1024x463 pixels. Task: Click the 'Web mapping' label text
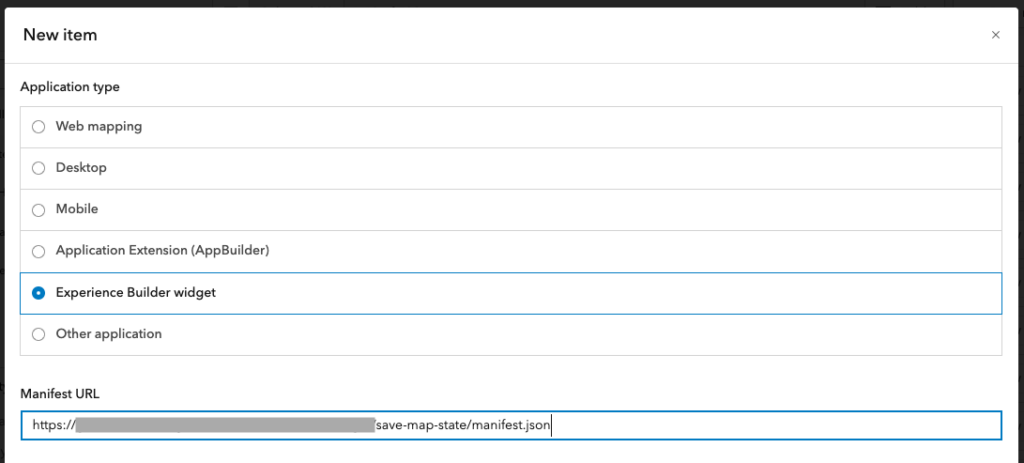pyautogui.click(x=99, y=126)
